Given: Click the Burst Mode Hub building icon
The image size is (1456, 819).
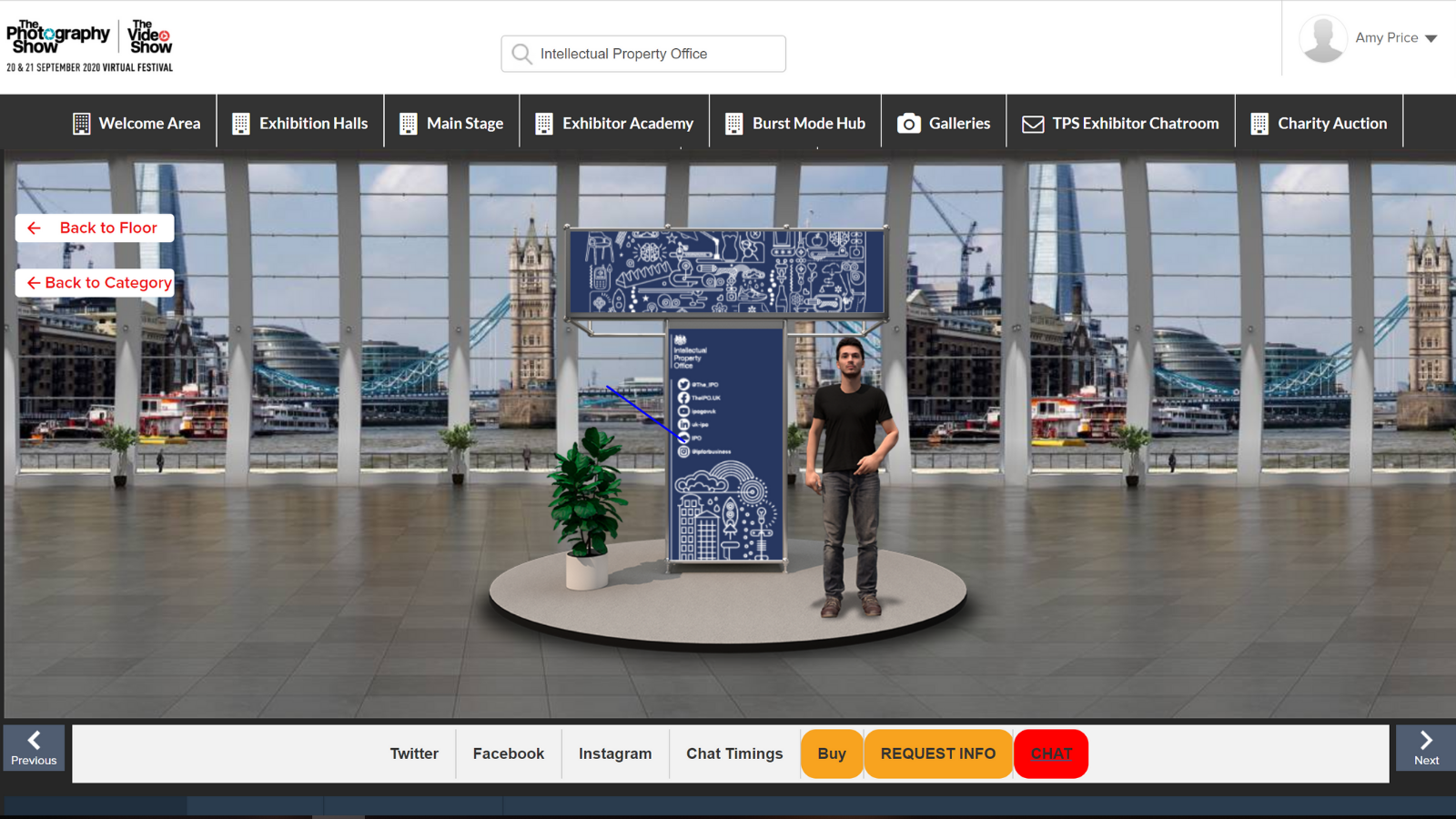Looking at the screenshot, I should tap(734, 124).
